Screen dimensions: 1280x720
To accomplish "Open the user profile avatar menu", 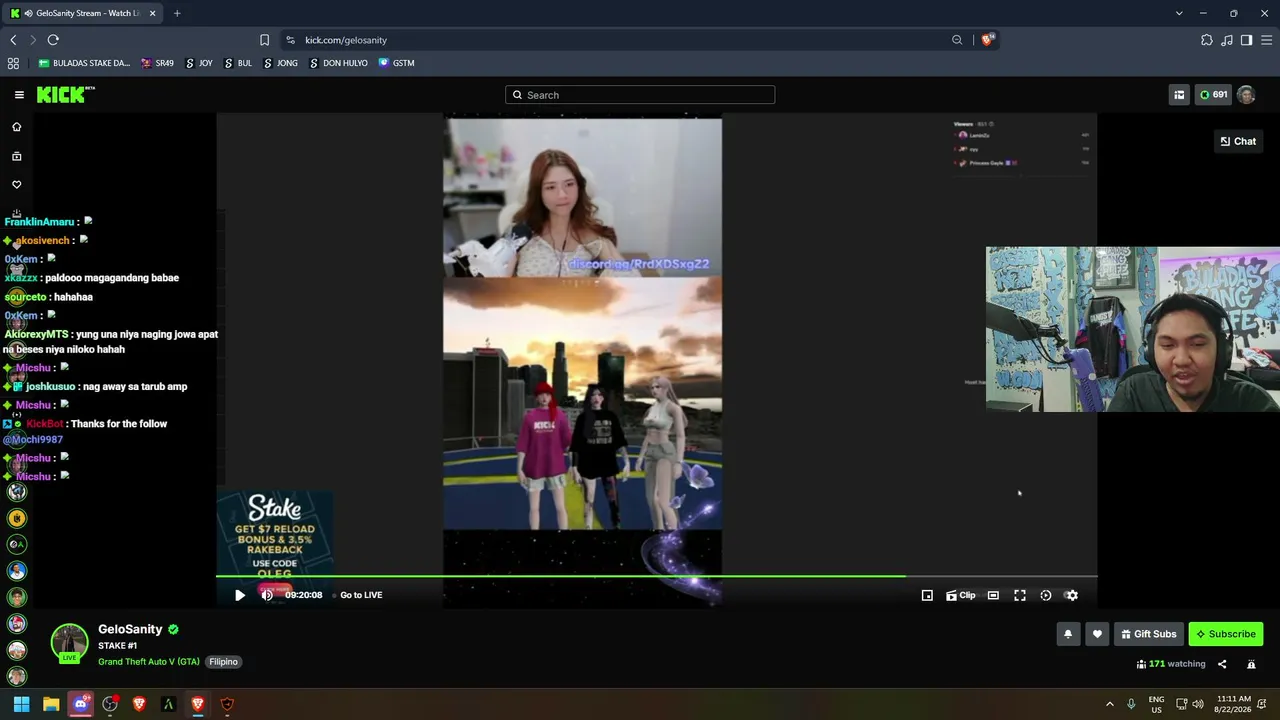I will 1246,95.
